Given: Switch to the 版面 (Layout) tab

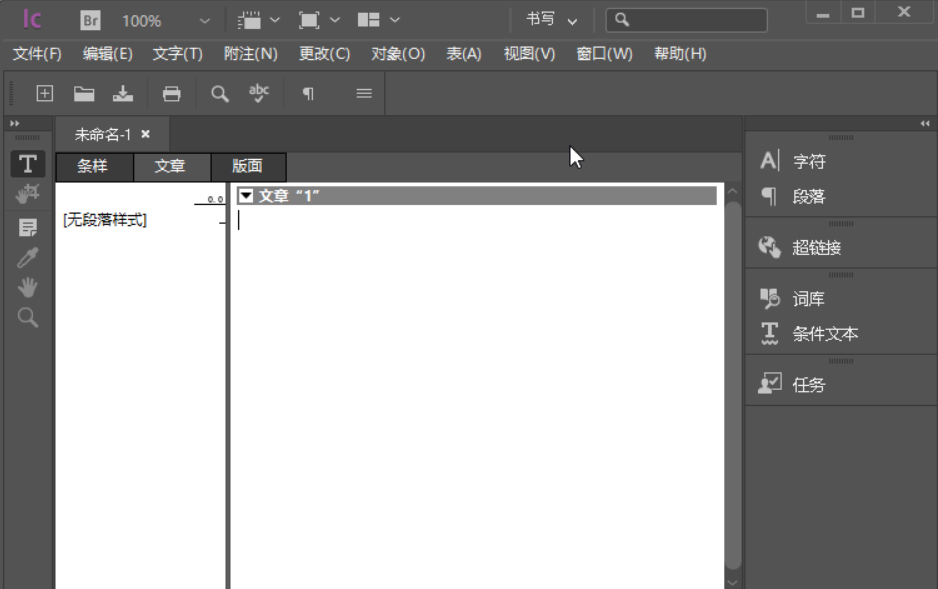Looking at the screenshot, I should 248,166.
